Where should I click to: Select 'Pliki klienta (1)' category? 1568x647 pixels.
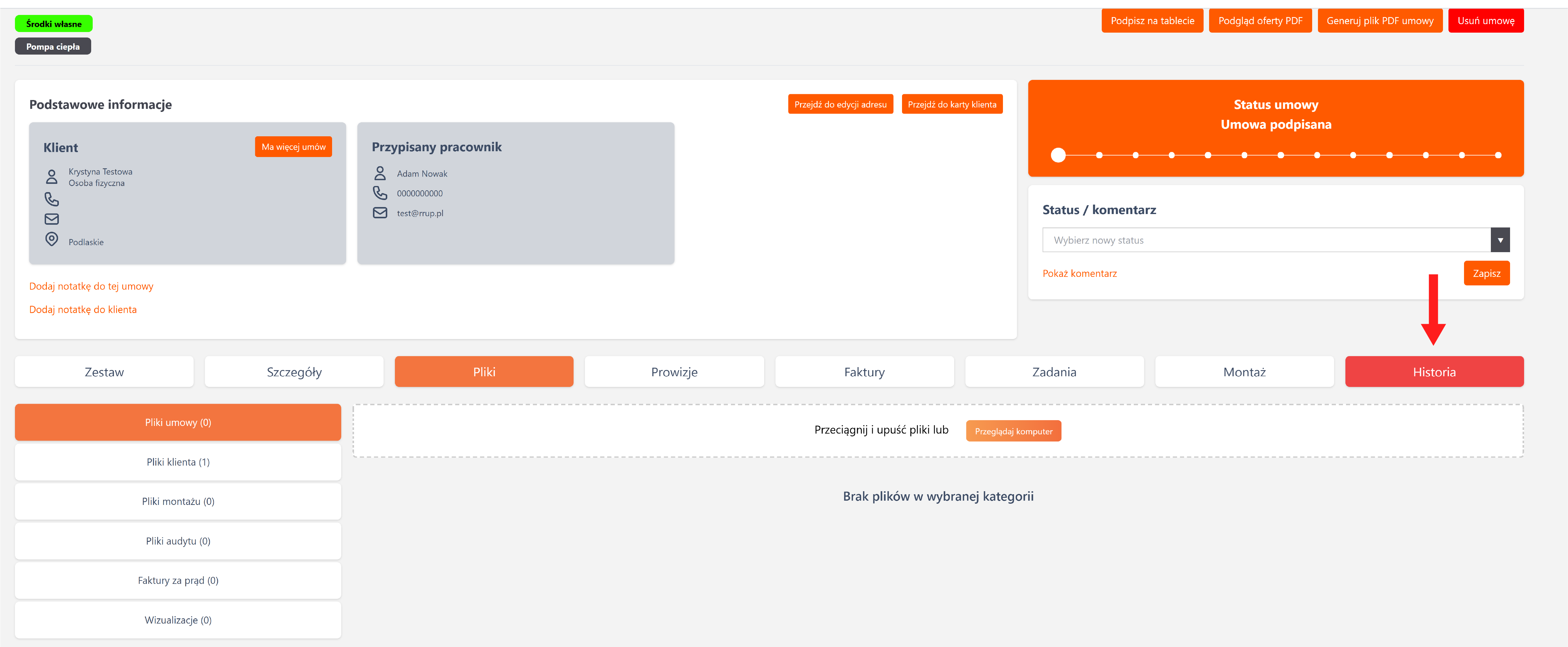(178, 462)
